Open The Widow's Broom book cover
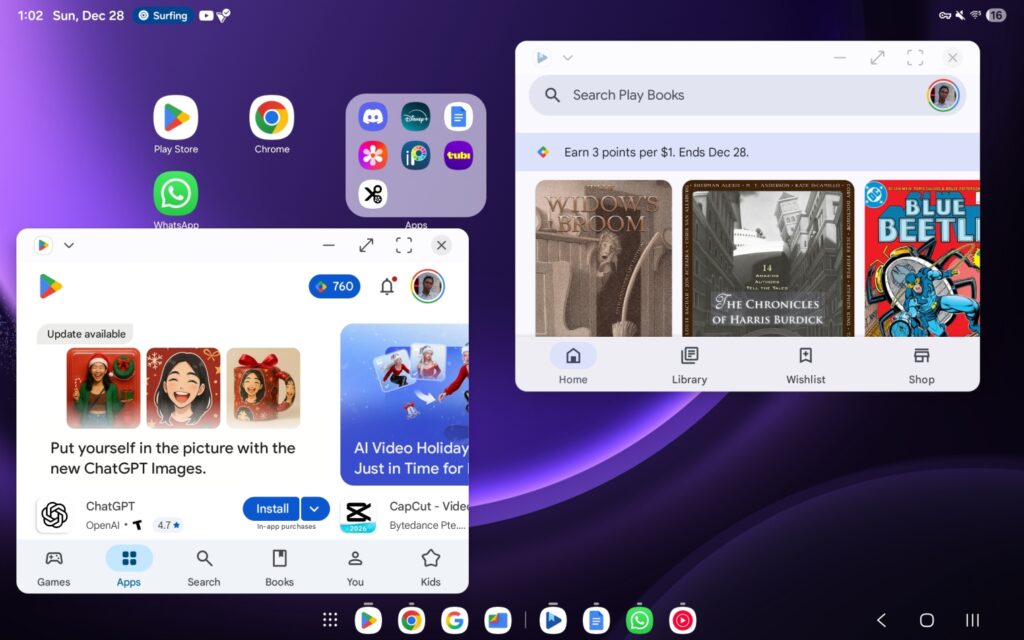The width and height of the screenshot is (1024, 640). click(604, 258)
